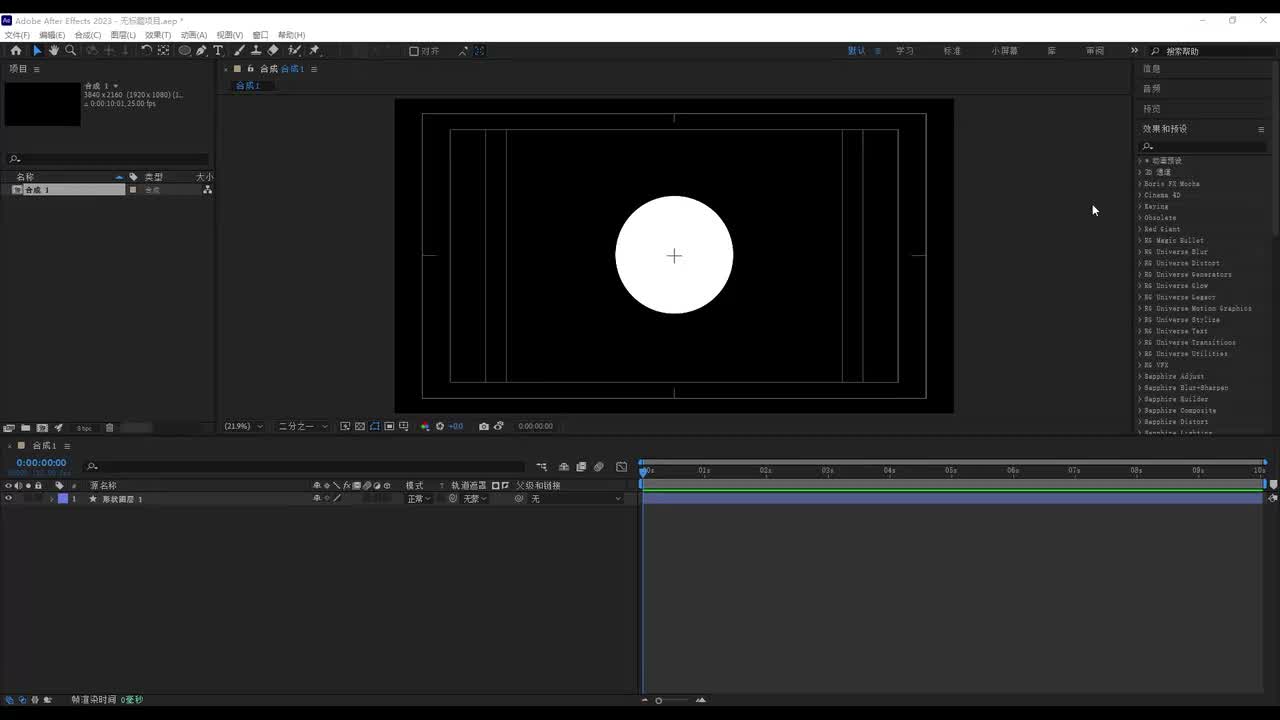
Task: Switch to the 学习 workspace
Action: 905,51
